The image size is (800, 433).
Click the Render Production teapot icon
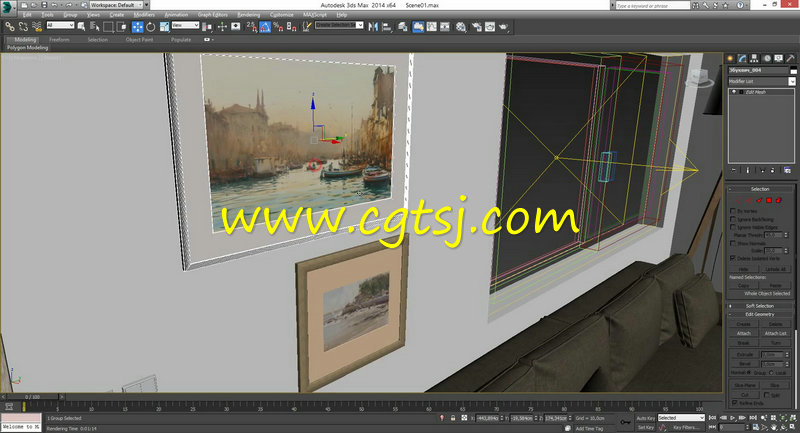click(x=504, y=27)
